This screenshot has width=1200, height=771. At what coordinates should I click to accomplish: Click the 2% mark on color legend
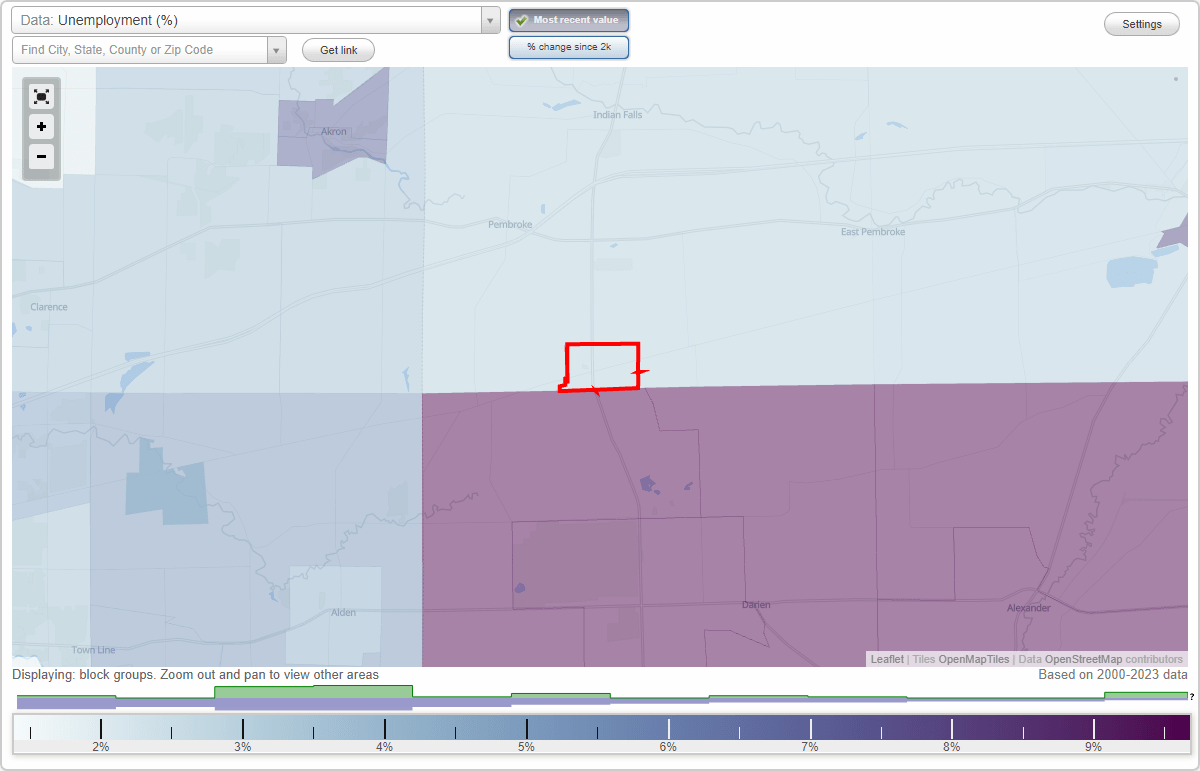(101, 747)
